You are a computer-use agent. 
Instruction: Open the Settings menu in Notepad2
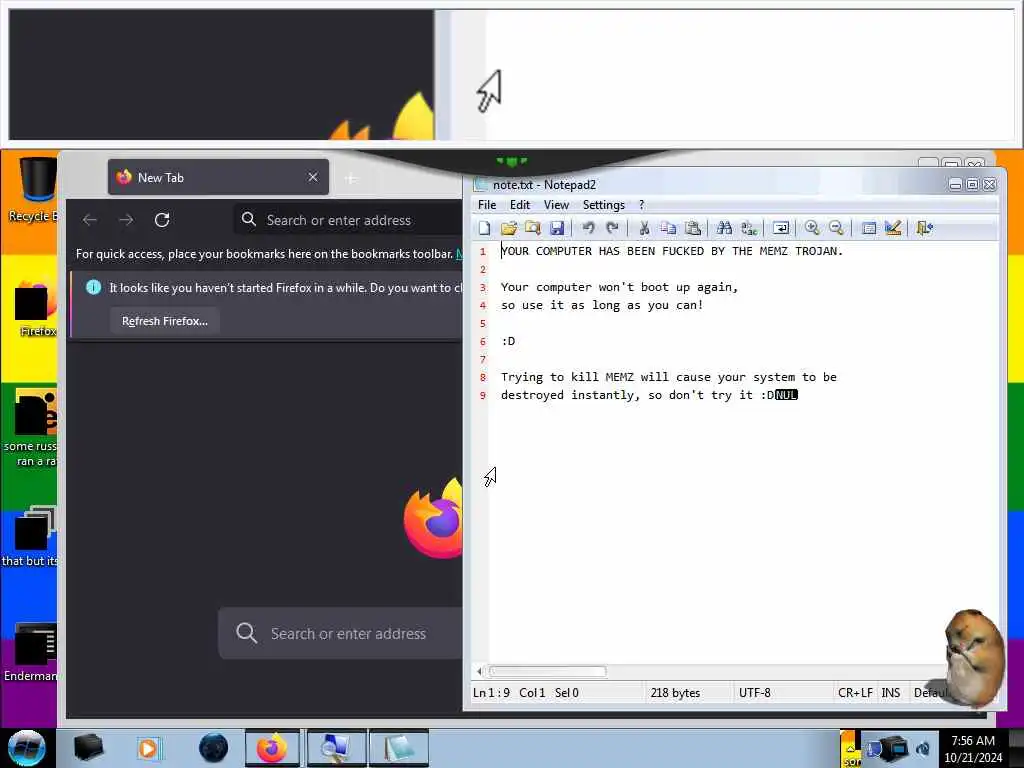click(x=603, y=205)
